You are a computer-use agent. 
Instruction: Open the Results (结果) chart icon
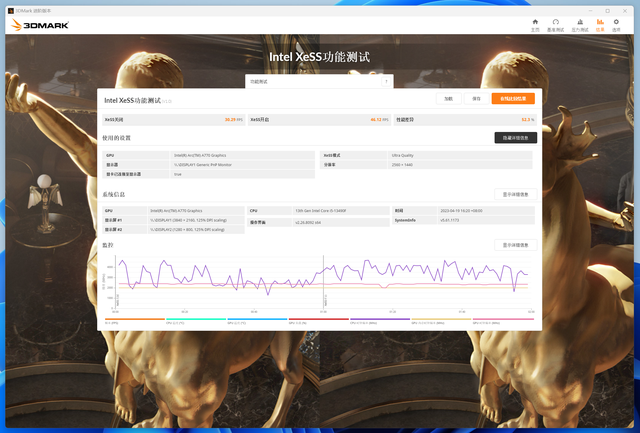[x=600, y=23]
